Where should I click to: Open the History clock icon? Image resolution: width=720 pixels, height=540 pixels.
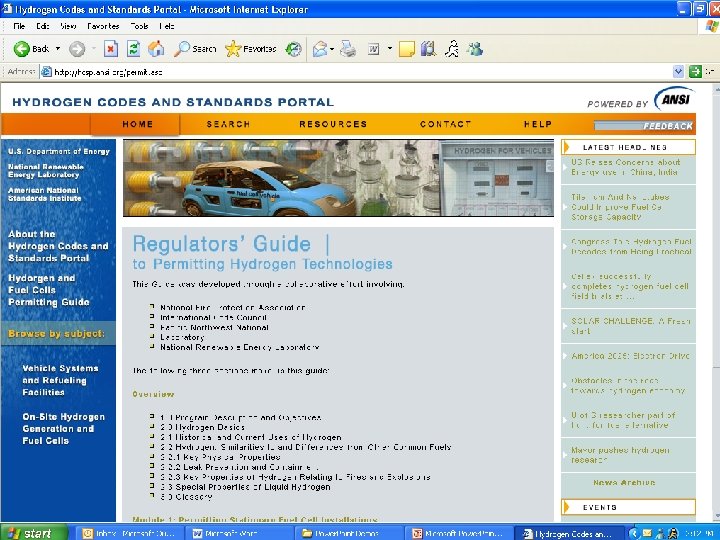[293, 49]
